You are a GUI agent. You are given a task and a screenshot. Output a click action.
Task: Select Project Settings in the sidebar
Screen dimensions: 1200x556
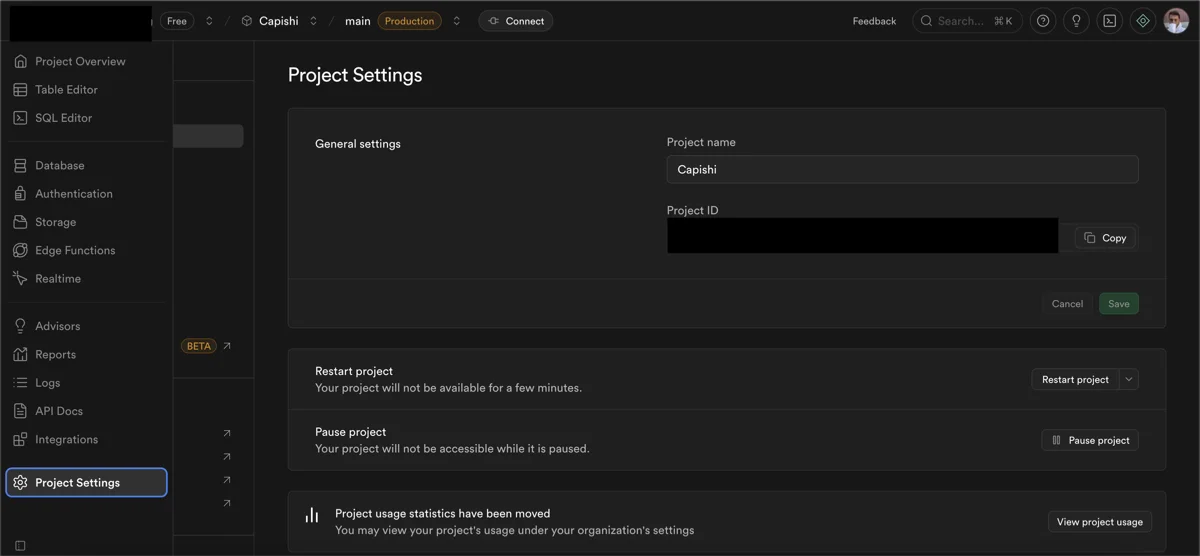[x=86, y=482]
